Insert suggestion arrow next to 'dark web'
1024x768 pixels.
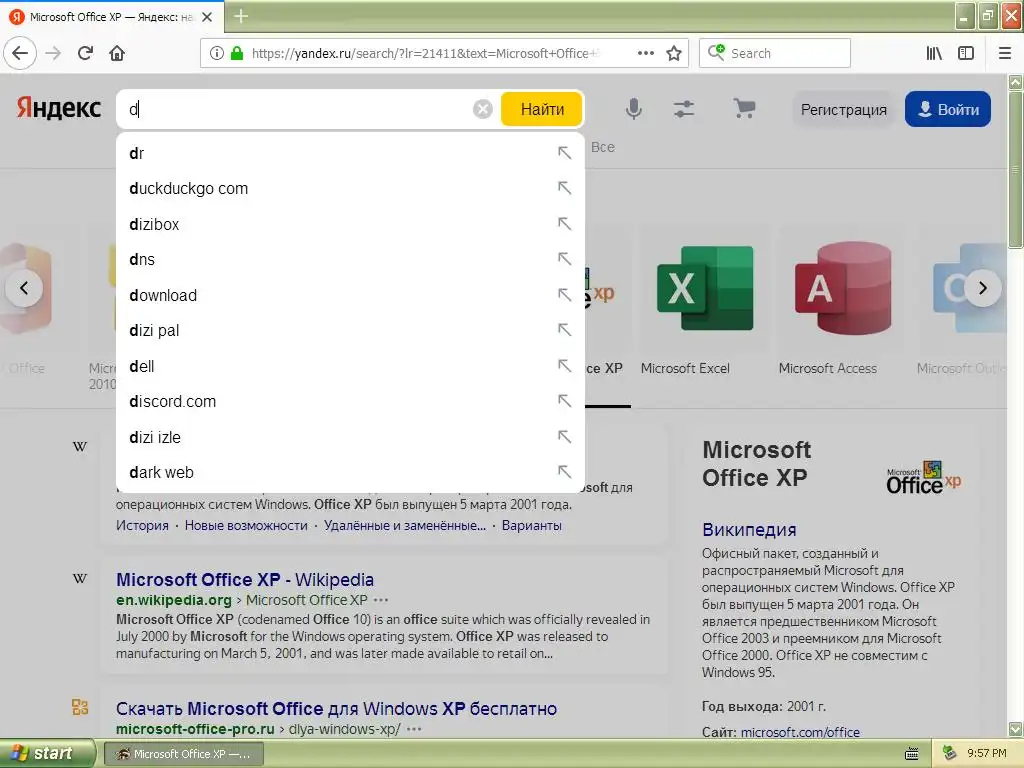pos(564,472)
